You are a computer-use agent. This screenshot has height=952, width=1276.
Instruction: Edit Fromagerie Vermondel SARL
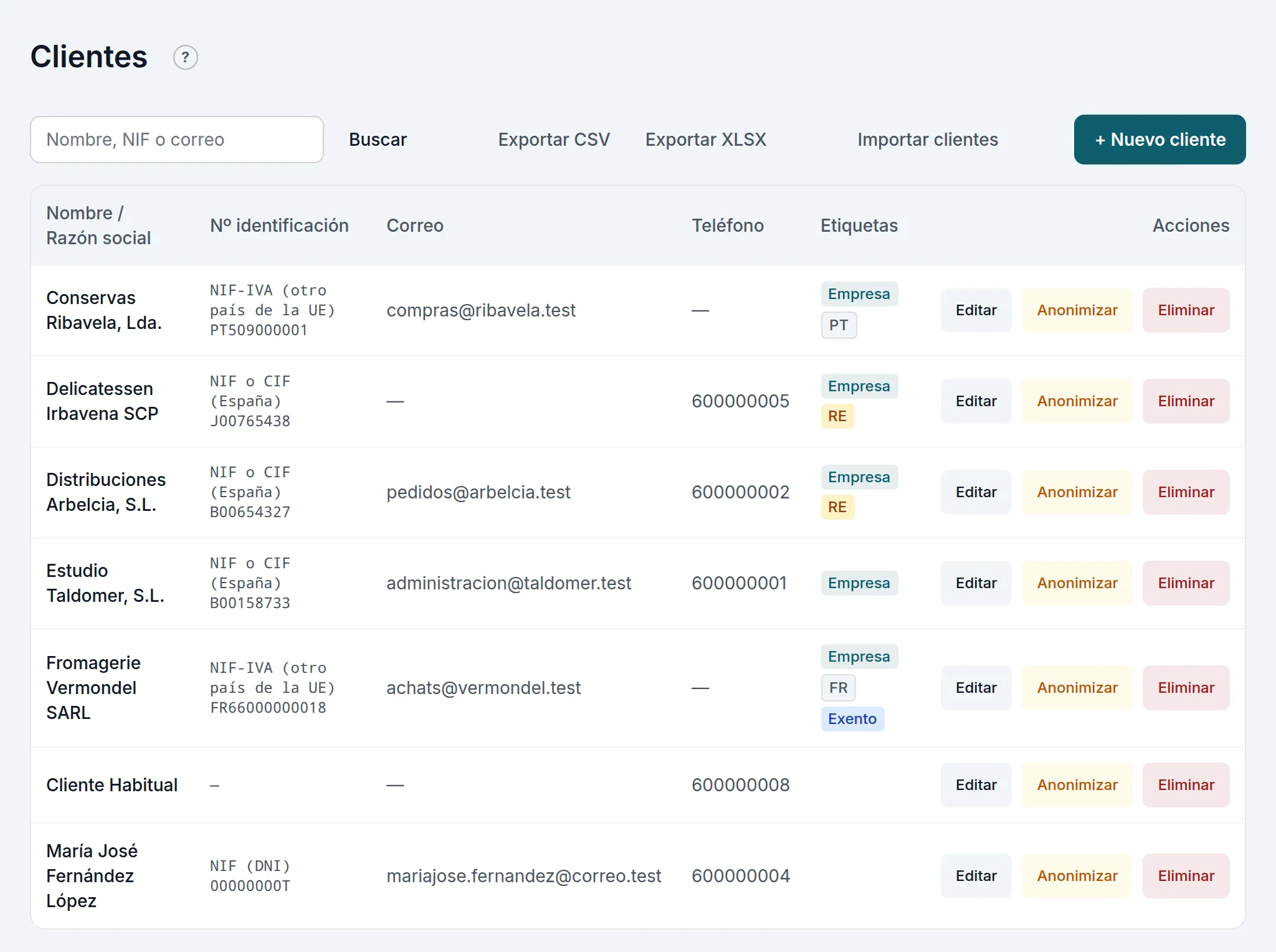976,688
